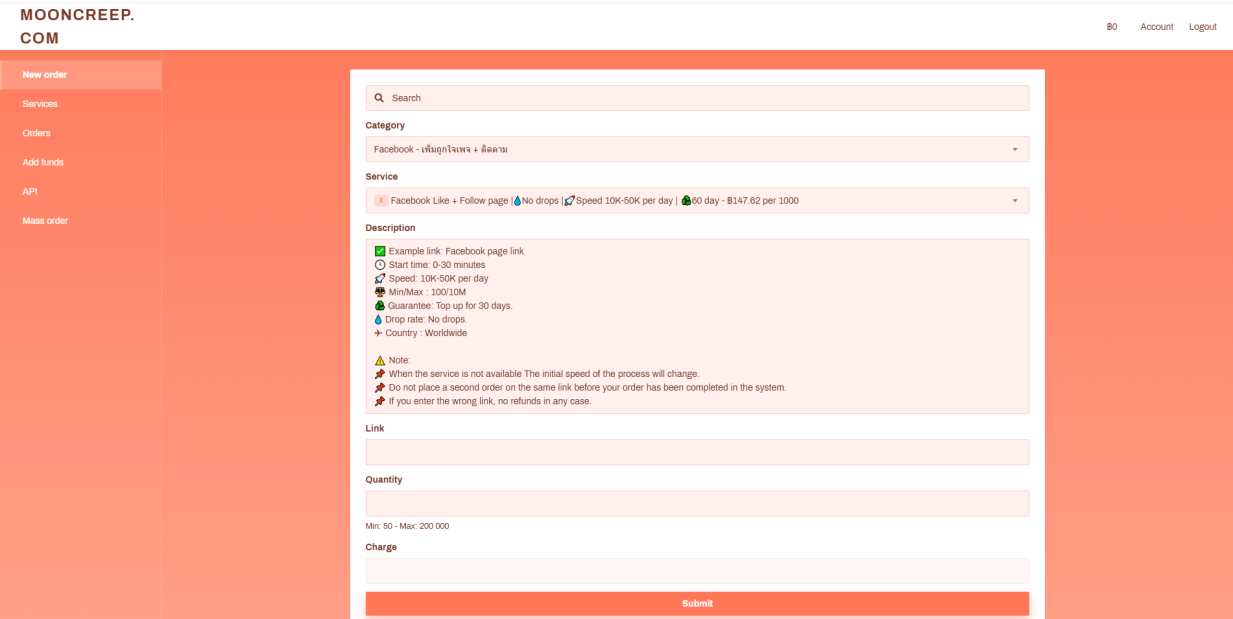Click the Link input field
Image resolution: width=1233 pixels, height=619 pixels.
click(x=697, y=452)
